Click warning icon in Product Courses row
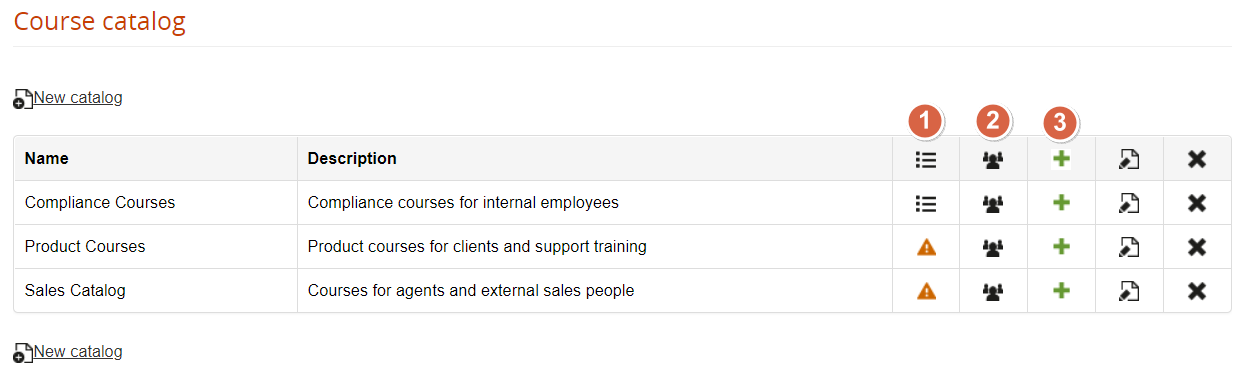The width and height of the screenshot is (1243, 381). 926,247
